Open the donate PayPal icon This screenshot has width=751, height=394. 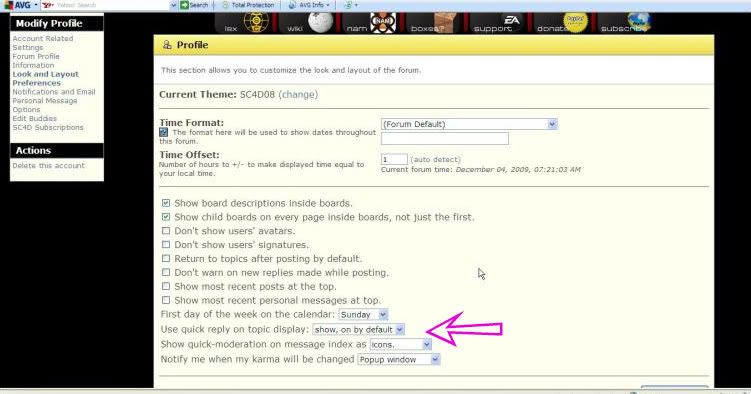click(x=575, y=22)
